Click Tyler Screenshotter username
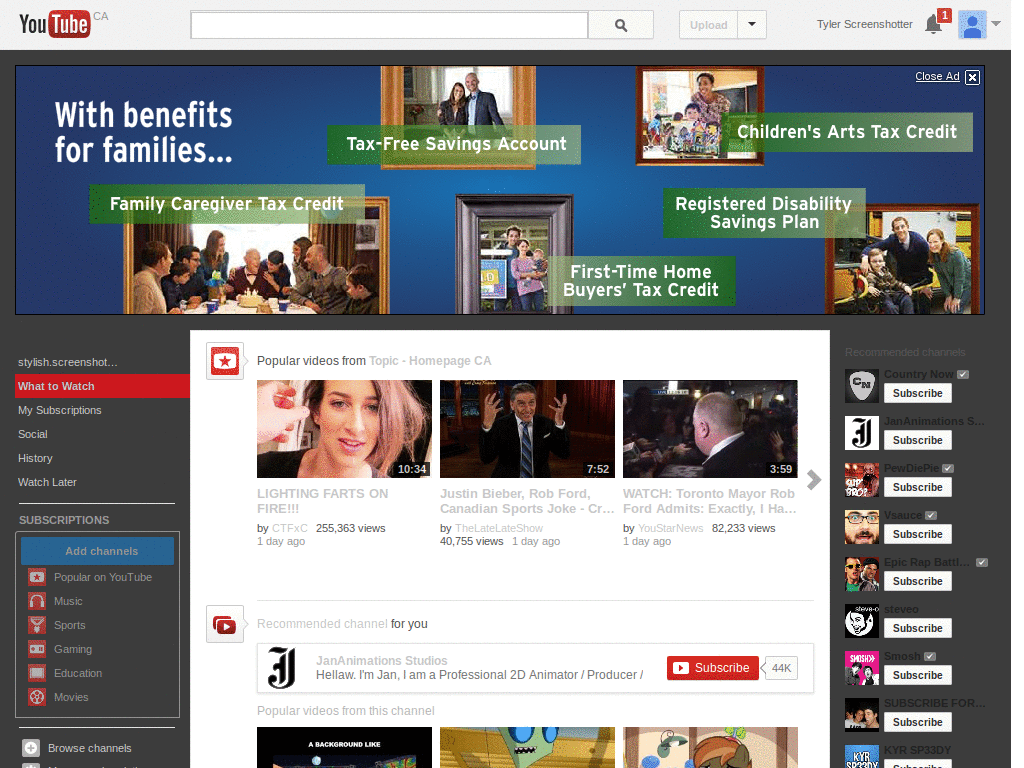The width and height of the screenshot is (1024, 768). point(864,24)
